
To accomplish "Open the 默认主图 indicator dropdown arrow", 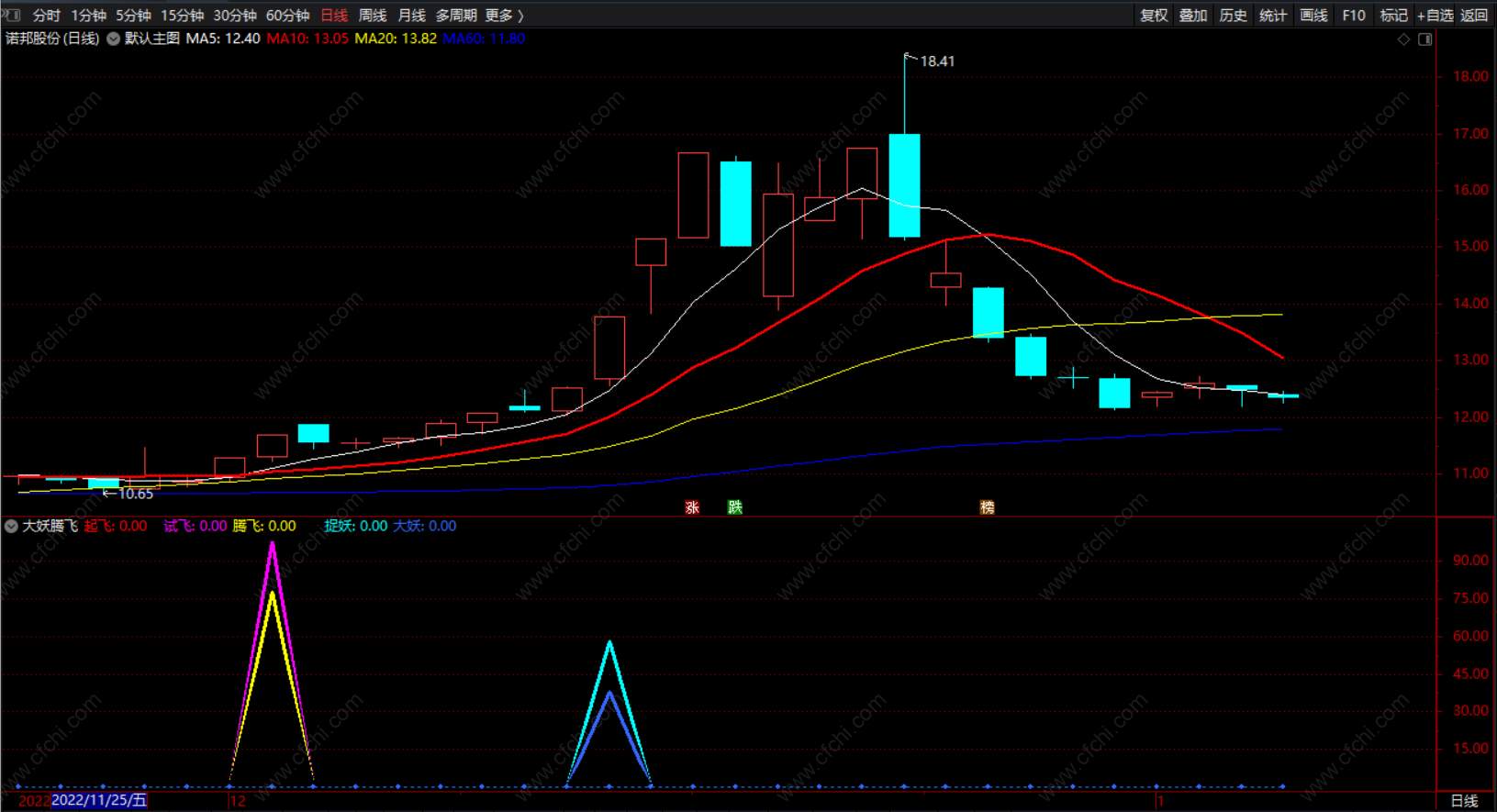I will pos(113,39).
